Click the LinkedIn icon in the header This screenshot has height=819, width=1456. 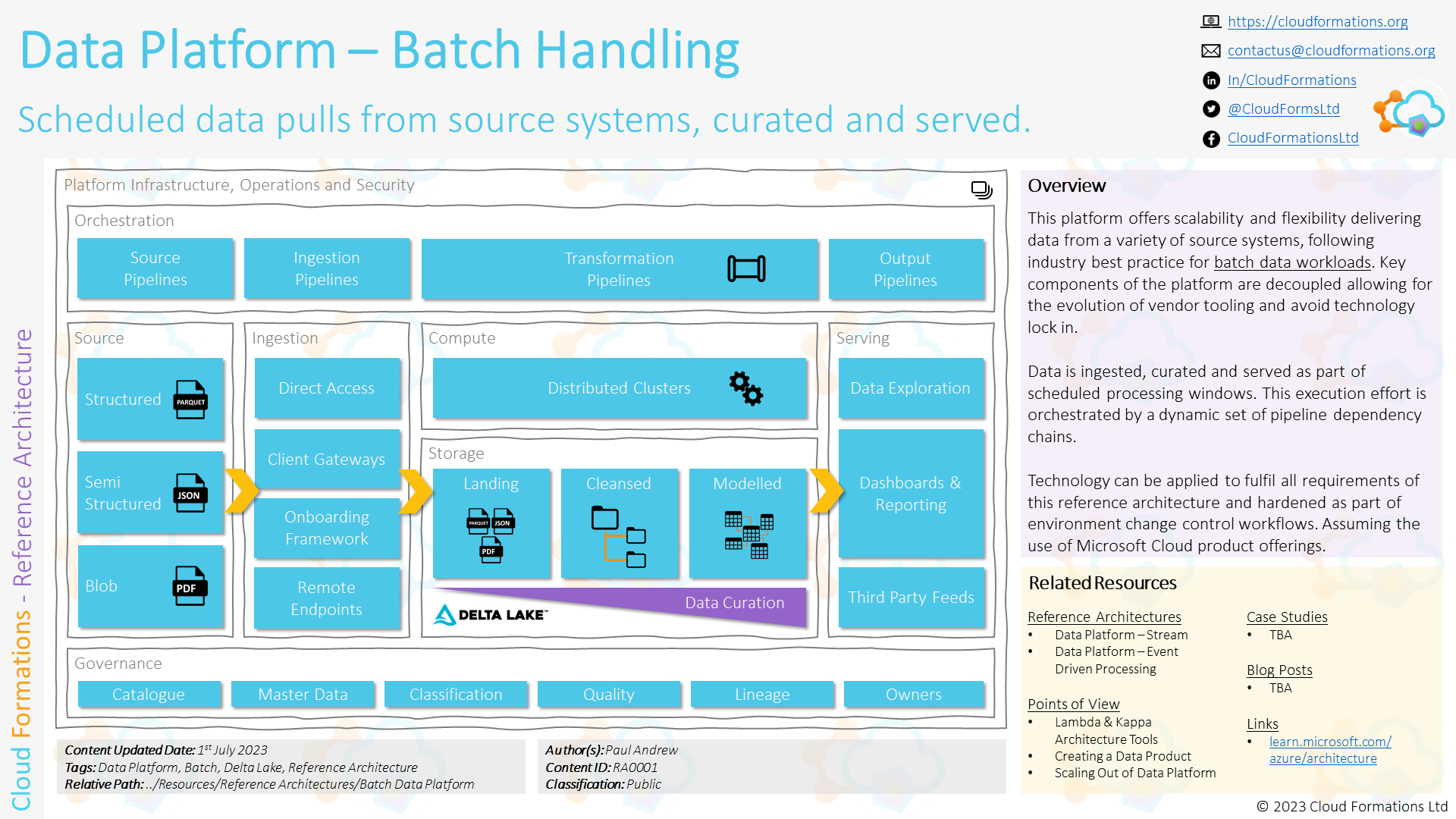[x=1211, y=80]
